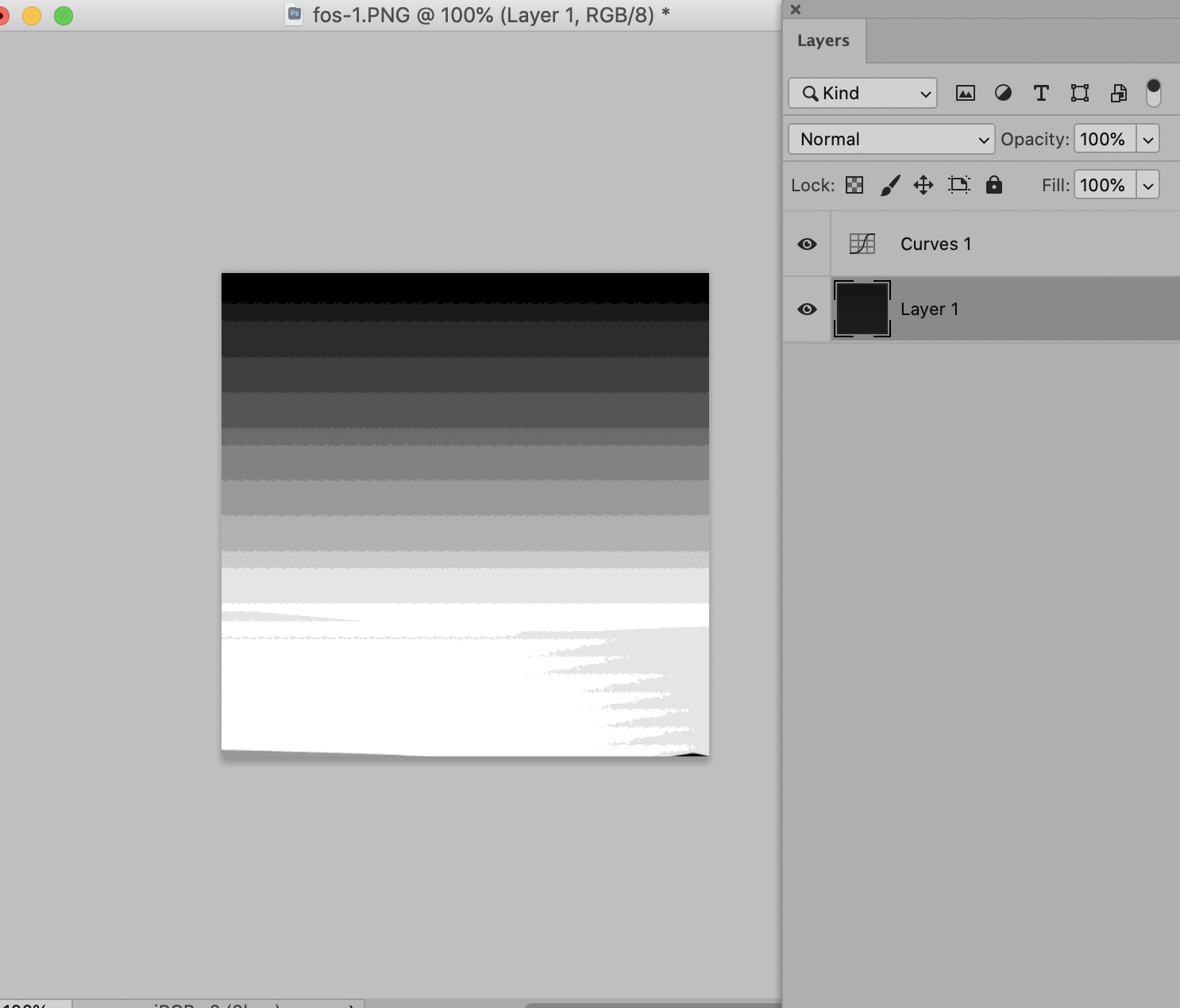Click the filter for type layers icon
Screen dimensions: 1180x1008
click(x=1041, y=93)
